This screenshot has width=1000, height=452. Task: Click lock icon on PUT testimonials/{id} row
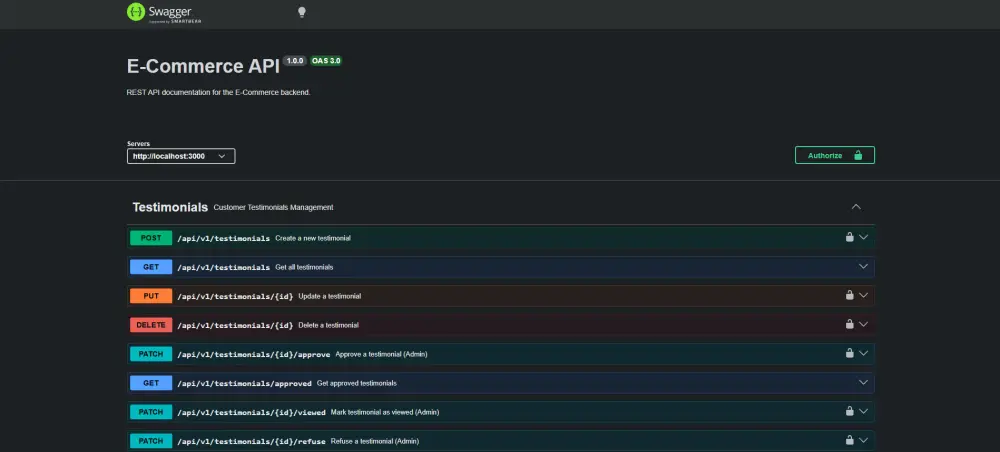coord(849,295)
